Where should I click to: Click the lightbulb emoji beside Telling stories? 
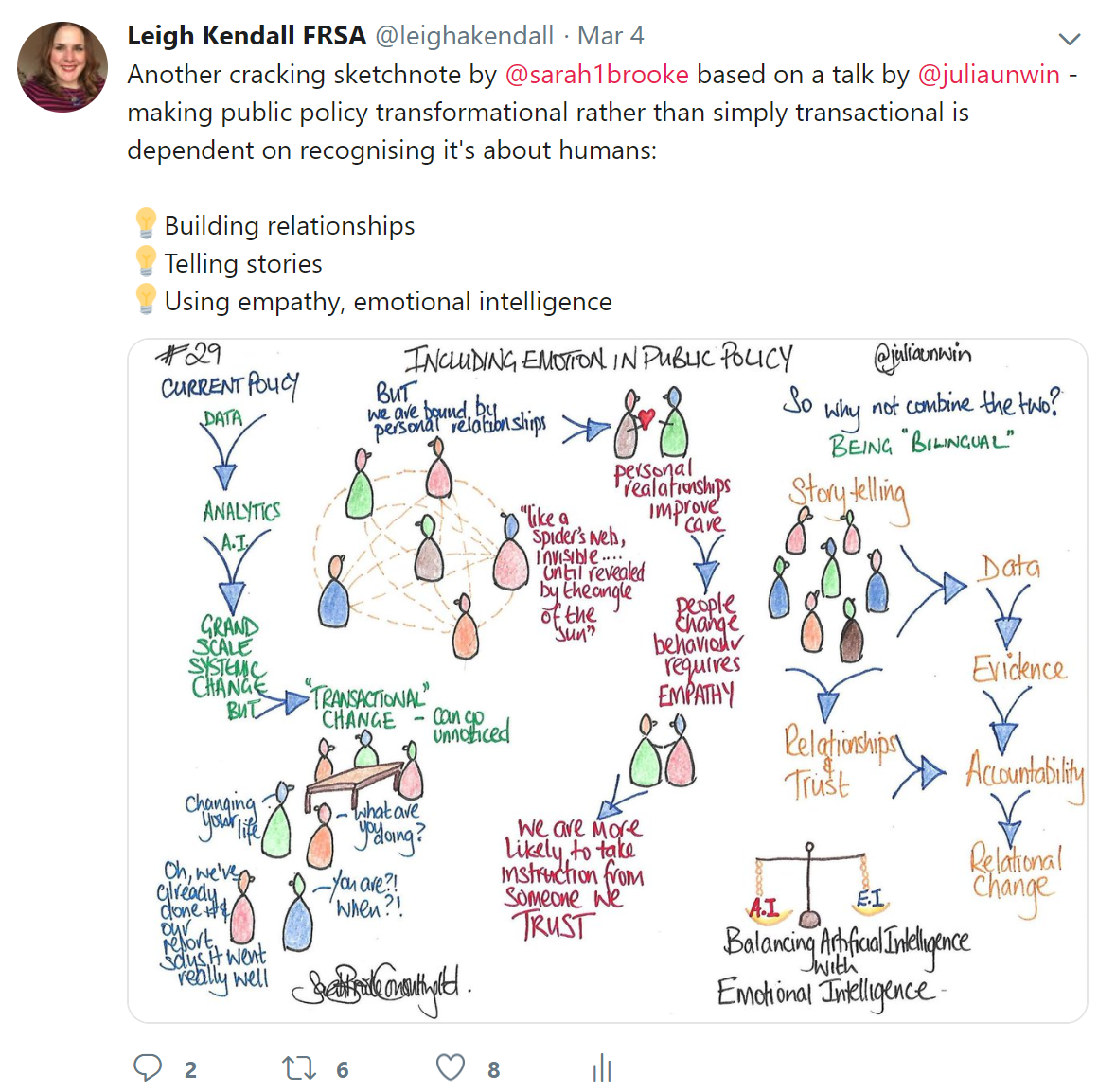pos(146,262)
